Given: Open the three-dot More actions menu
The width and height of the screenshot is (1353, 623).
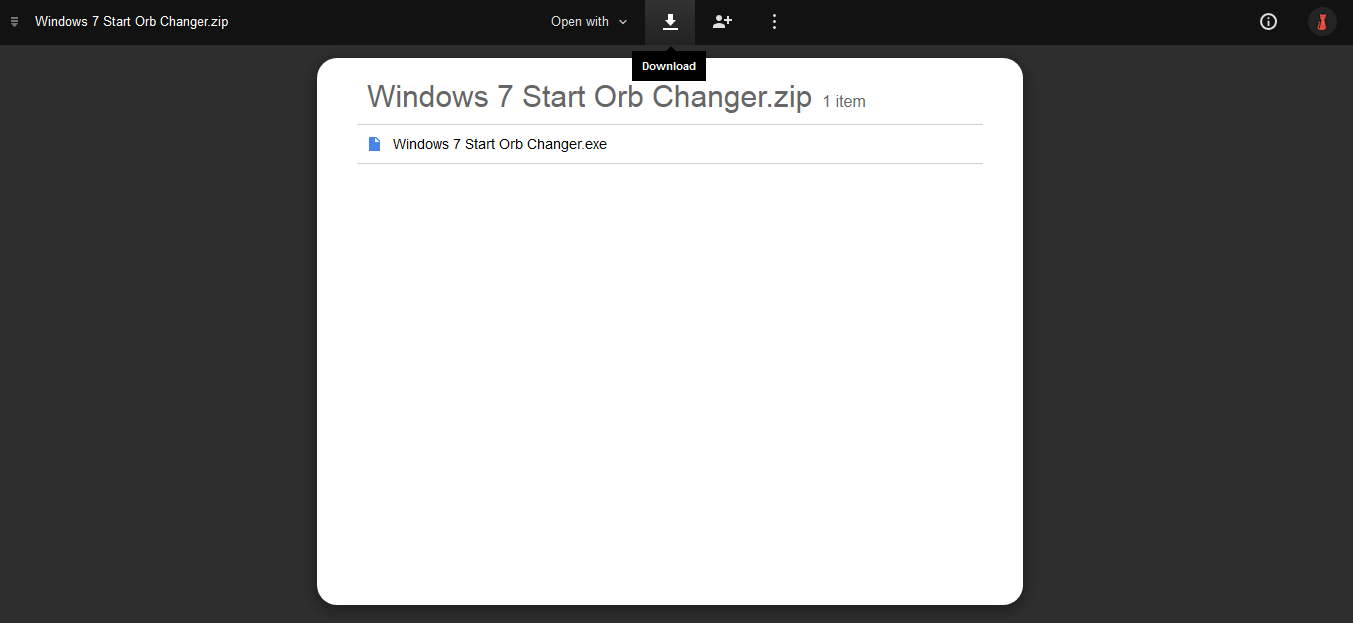Looking at the screenshot, I should click(774, 22).
